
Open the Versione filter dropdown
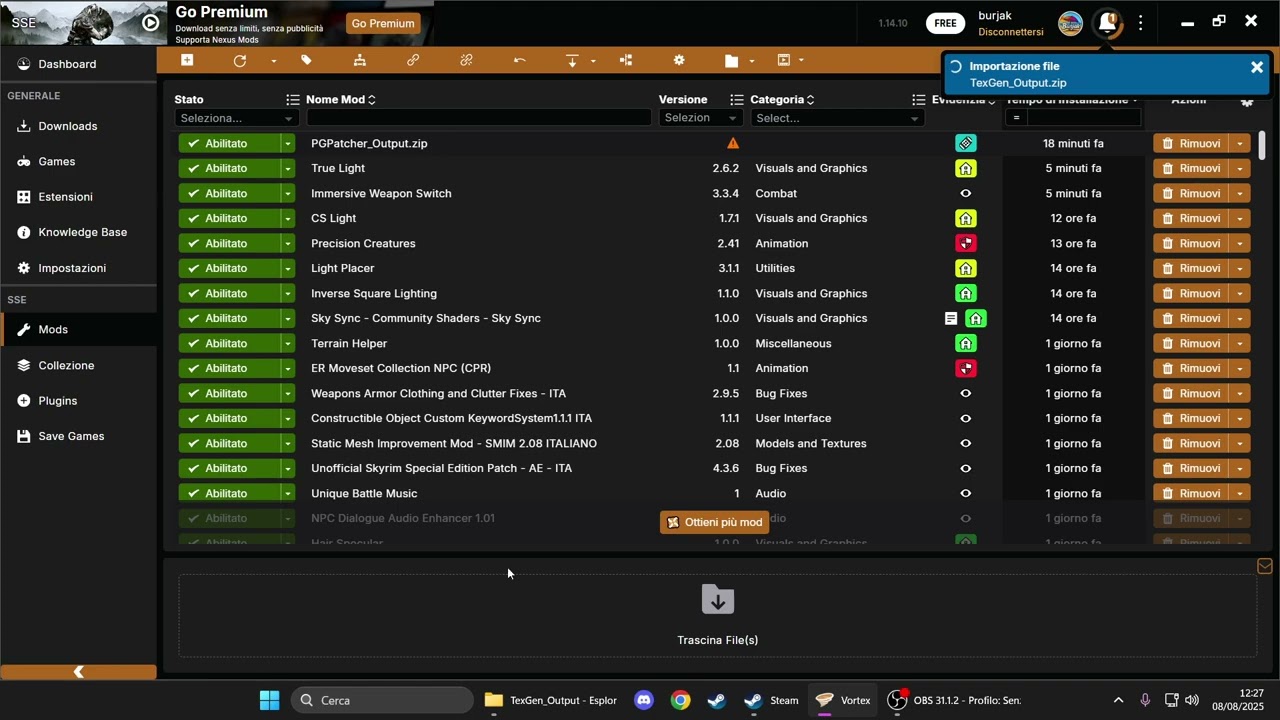tap(700, 118)
